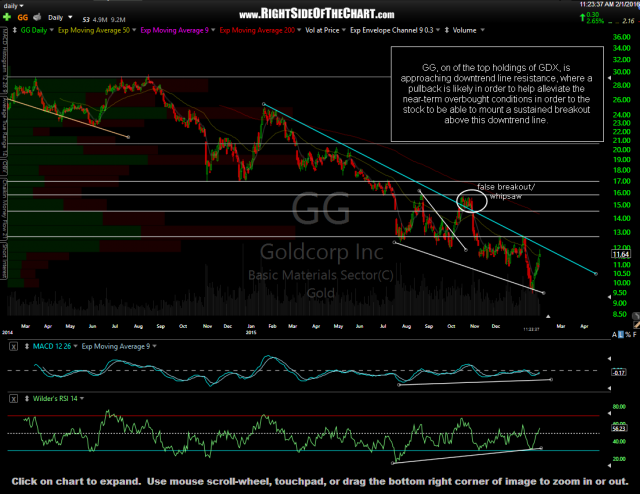This screenshot has width=640, height=494.
Task: Expand Wilder's RSI 14 dropdown
Action: [x=82, y=398]
